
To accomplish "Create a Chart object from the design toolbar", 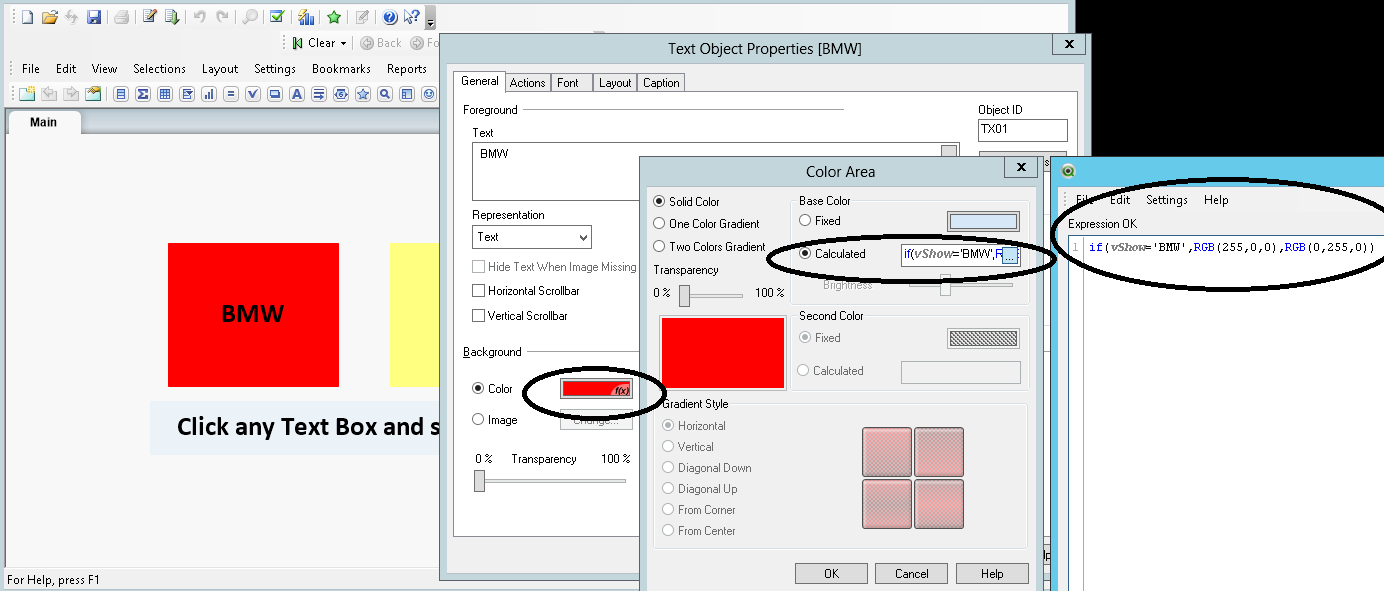I will tap(209, 94).
